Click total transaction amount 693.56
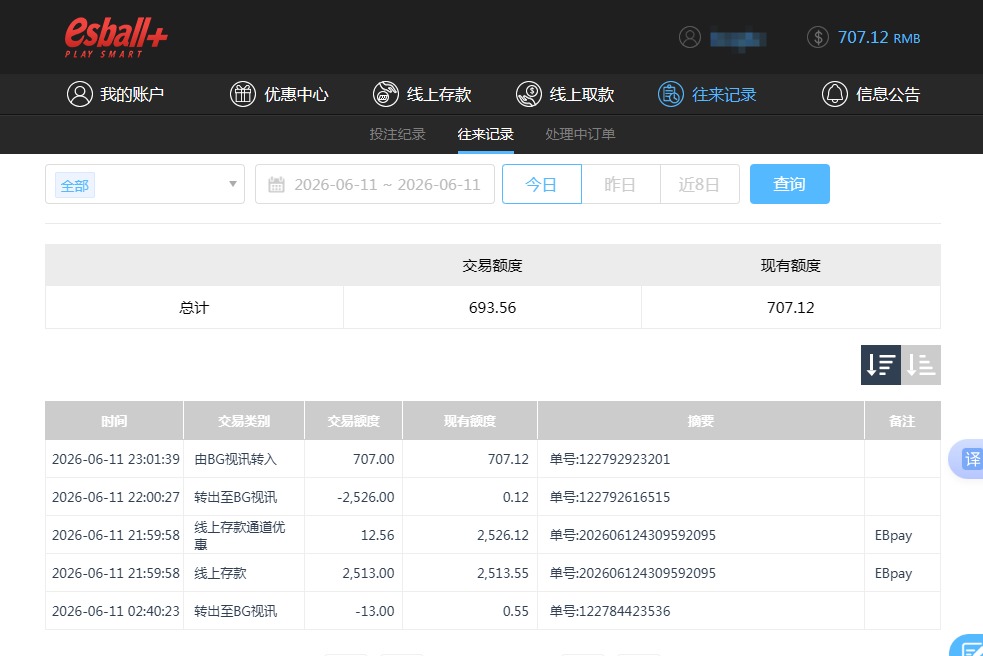 click(x=492, y=307)
